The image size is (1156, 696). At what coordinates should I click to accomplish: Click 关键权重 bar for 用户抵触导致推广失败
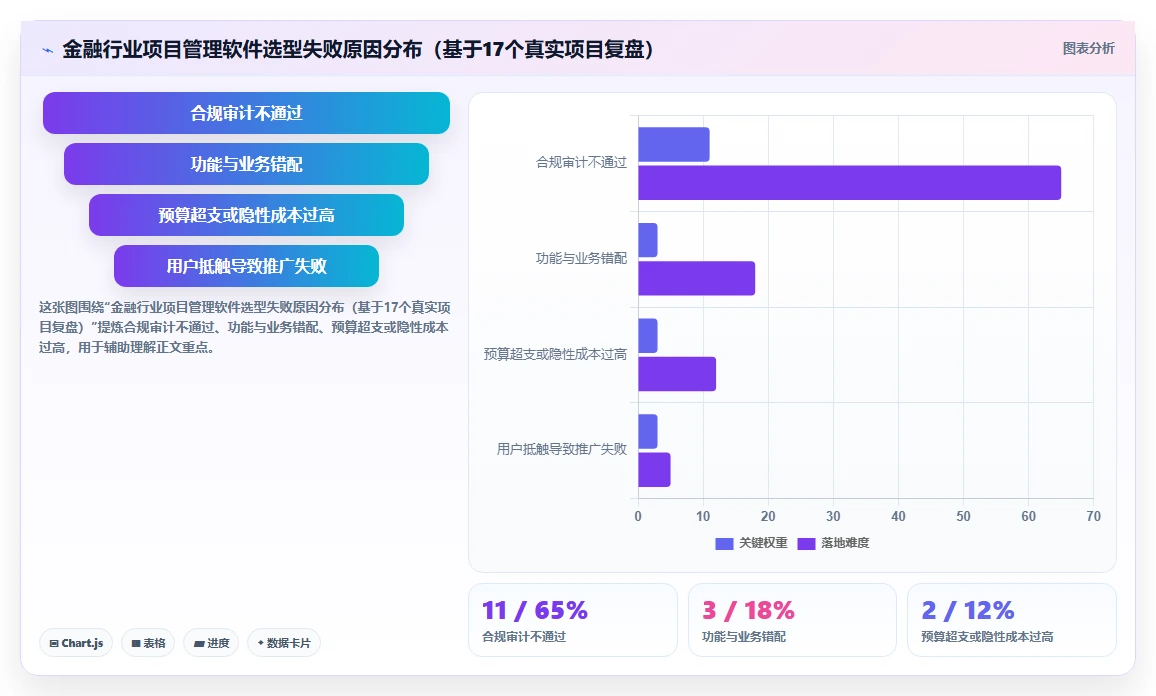[x=648, y=431]
